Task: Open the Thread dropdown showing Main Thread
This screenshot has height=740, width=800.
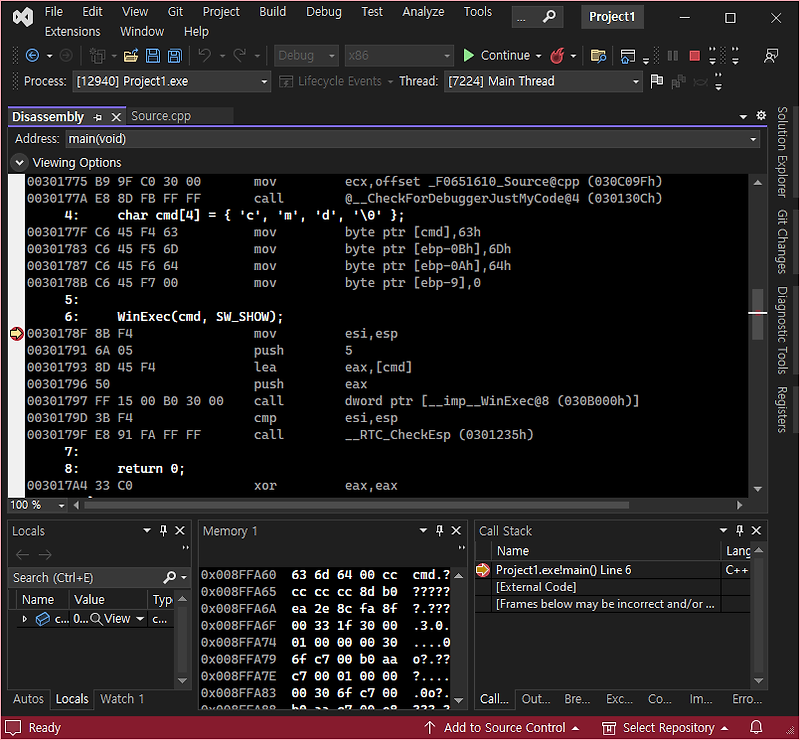Action: pyautogui.click(x=543, y=81)
